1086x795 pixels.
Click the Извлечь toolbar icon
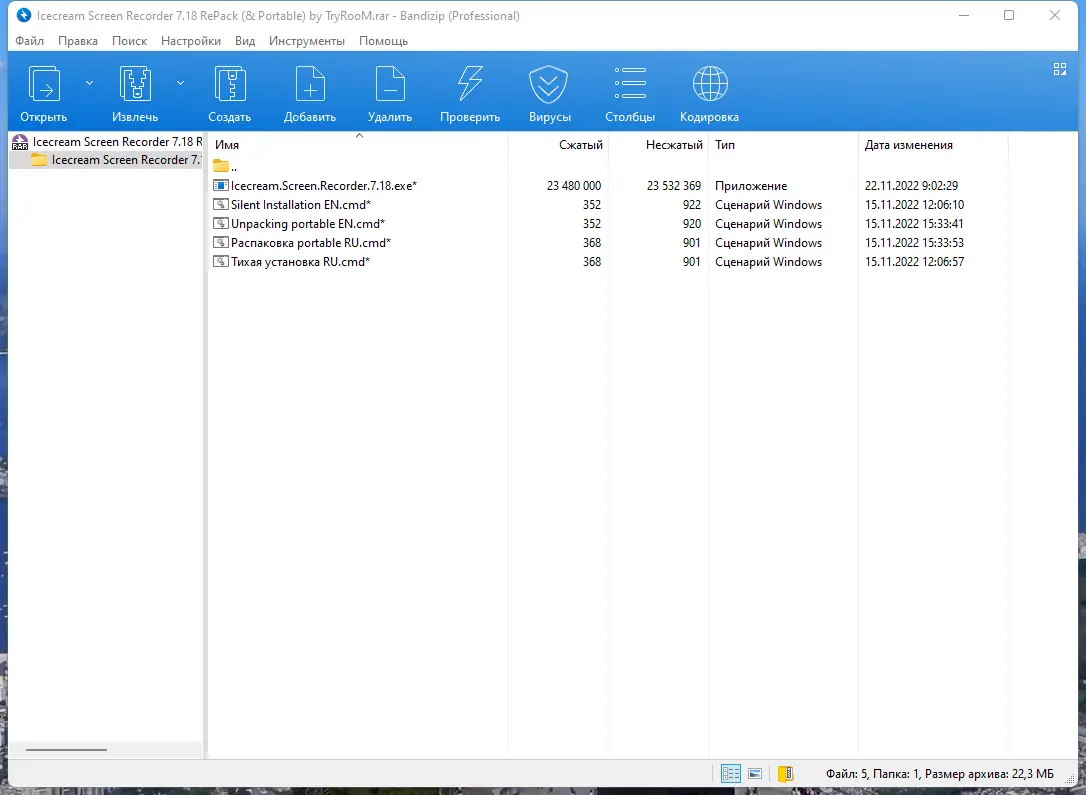pyautogui.click(x=135, y=84)
